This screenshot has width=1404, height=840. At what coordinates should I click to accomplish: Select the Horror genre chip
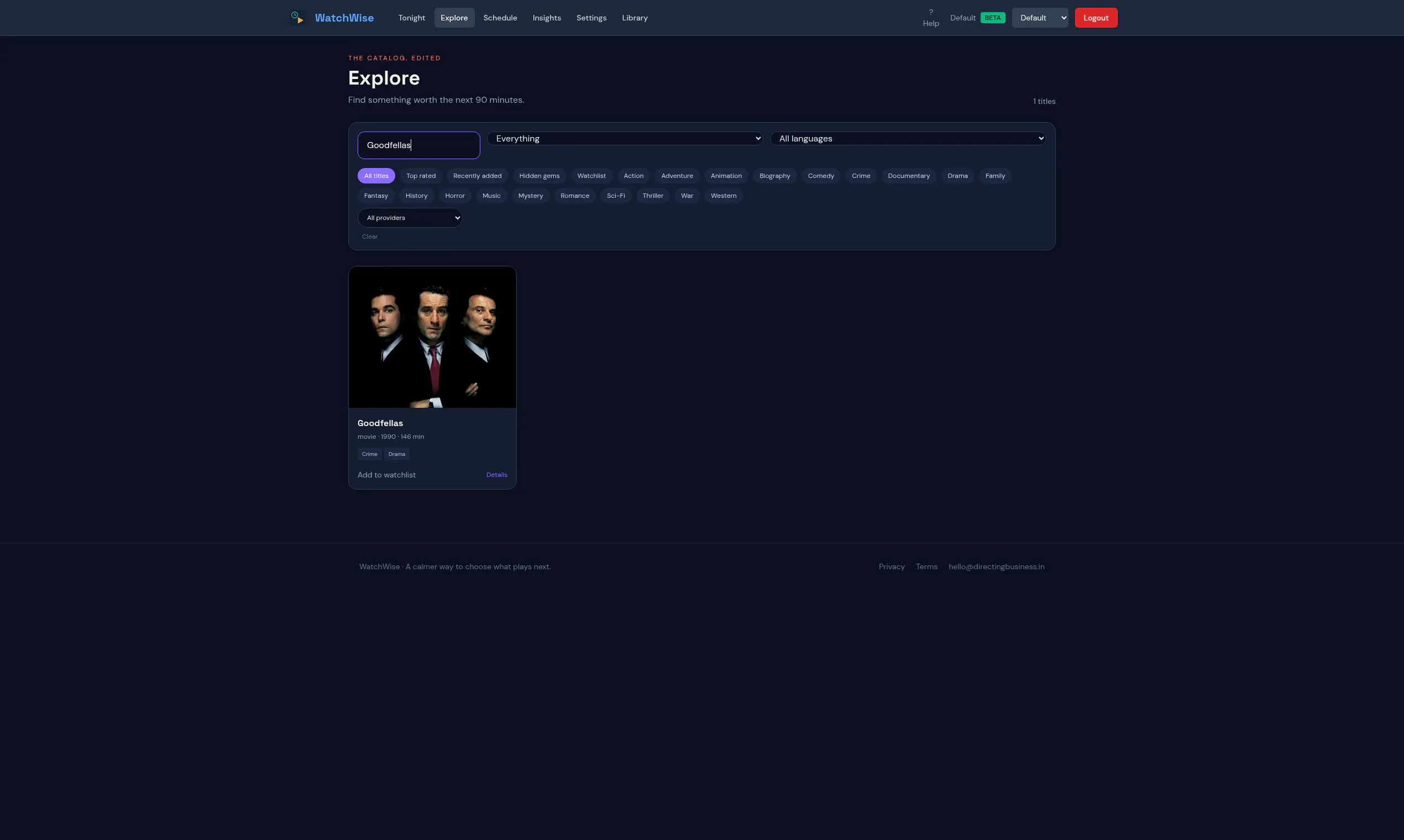coord(454,195)
